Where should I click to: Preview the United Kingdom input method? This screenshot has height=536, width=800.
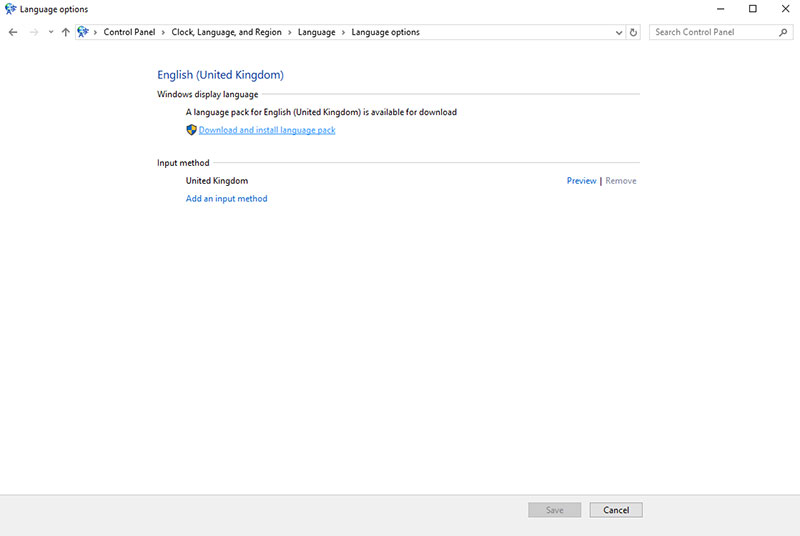581,181
